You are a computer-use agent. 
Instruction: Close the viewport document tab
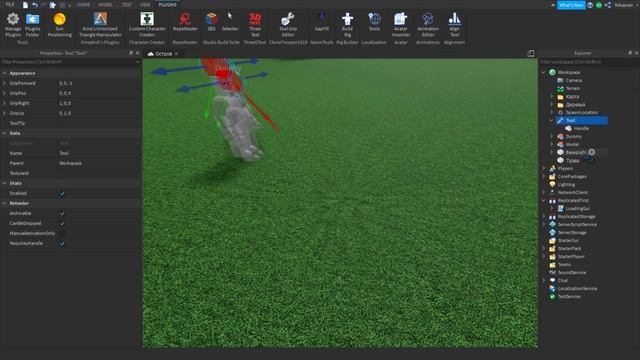(x=176, y=53)
